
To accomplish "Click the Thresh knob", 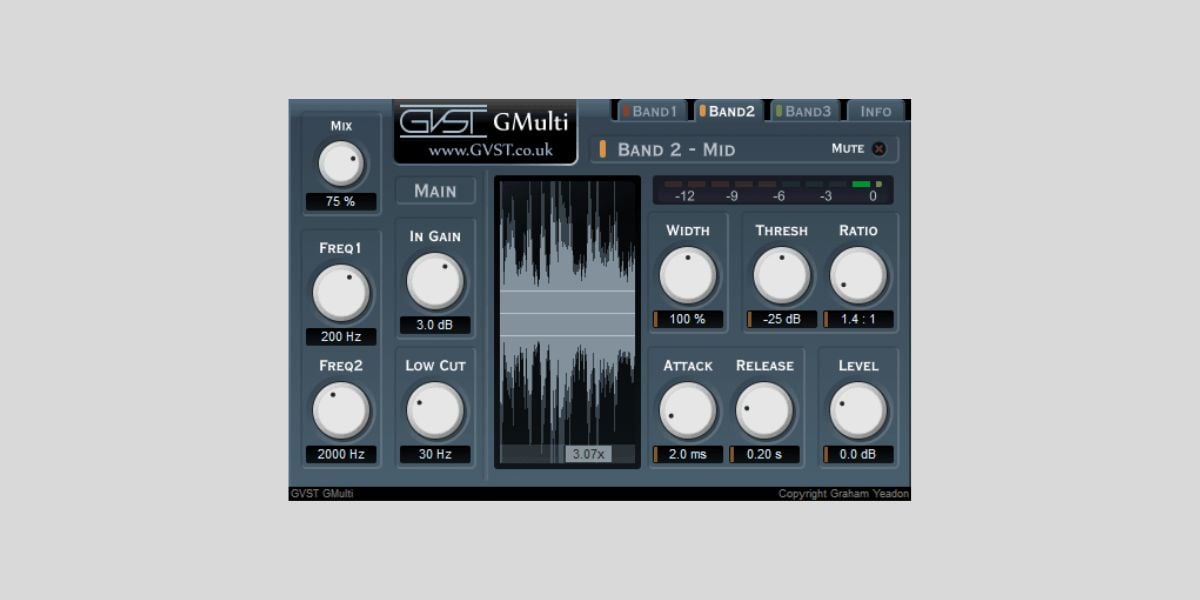I will pos(781,275).
